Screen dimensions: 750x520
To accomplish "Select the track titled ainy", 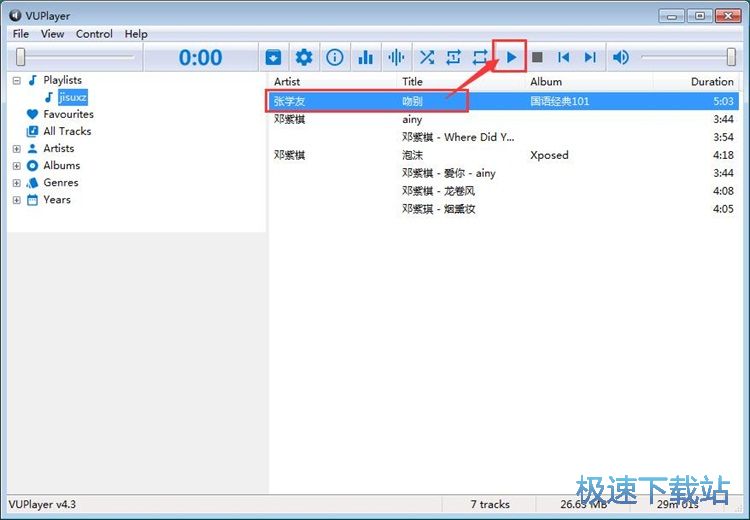I will tap(504, 119).
